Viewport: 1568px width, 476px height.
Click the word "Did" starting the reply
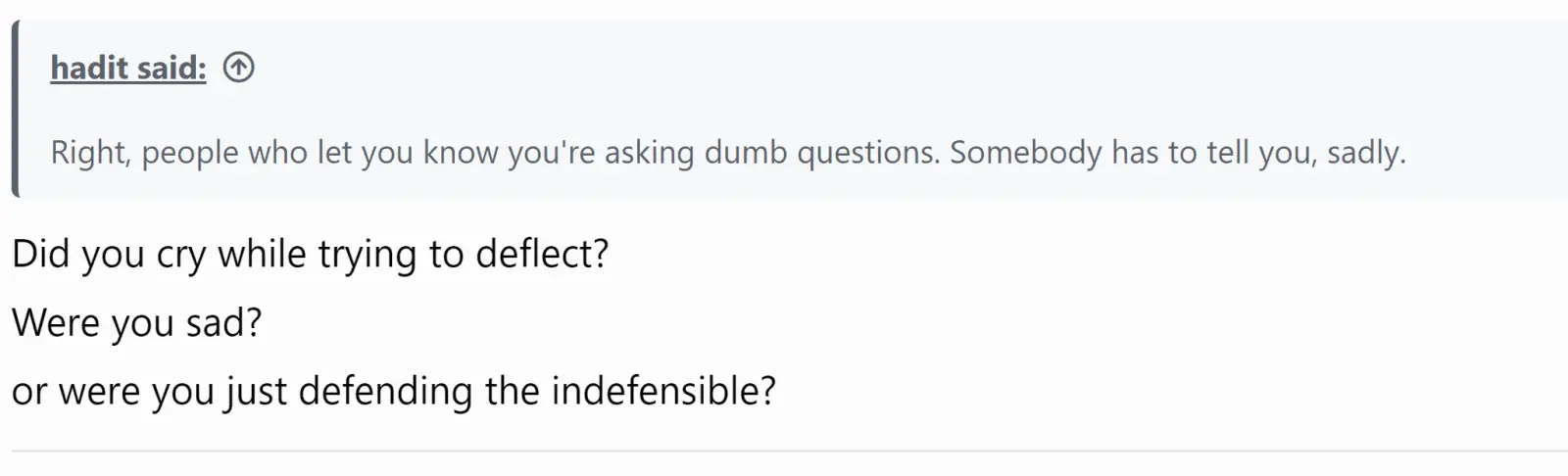coord(40,255)
